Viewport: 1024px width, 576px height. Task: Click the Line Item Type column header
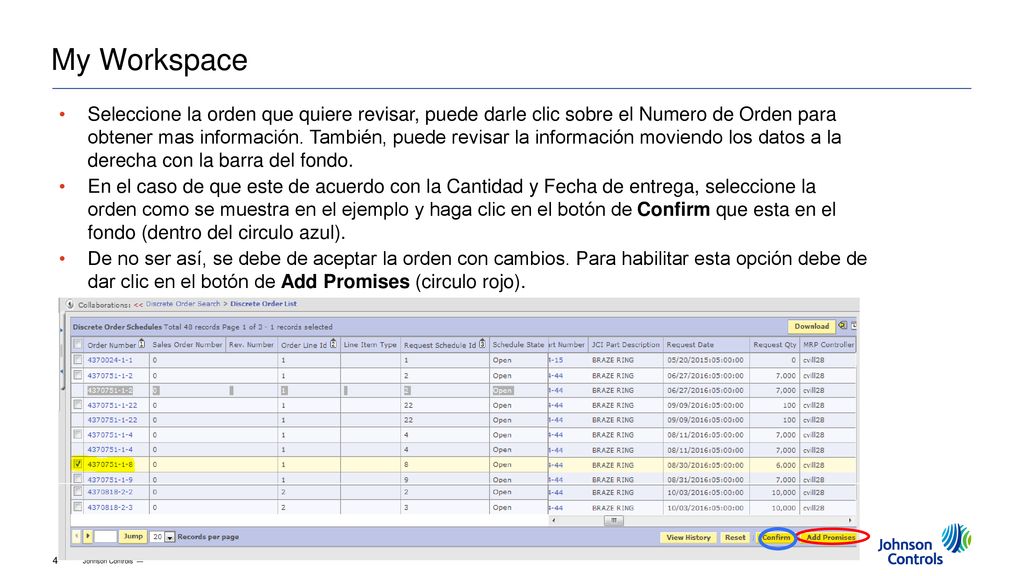pos(370,344)
